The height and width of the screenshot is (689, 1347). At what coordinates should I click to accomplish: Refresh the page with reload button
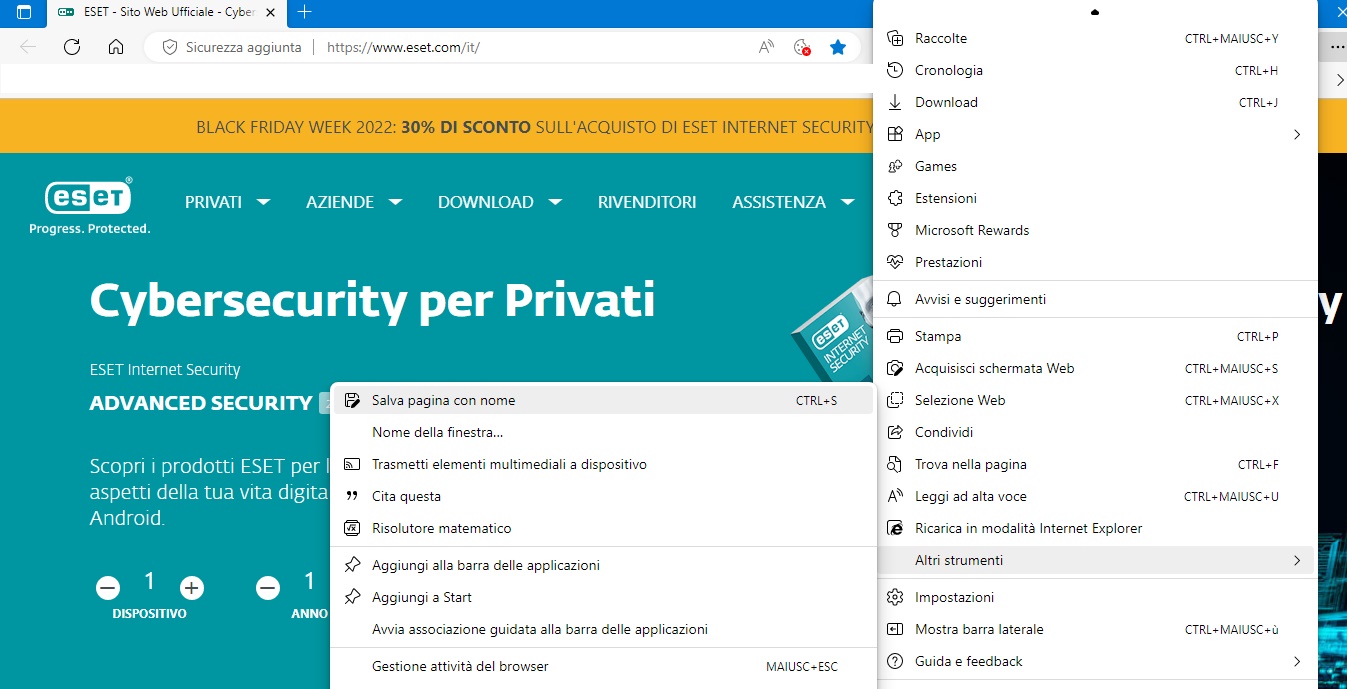click(71, 47)
